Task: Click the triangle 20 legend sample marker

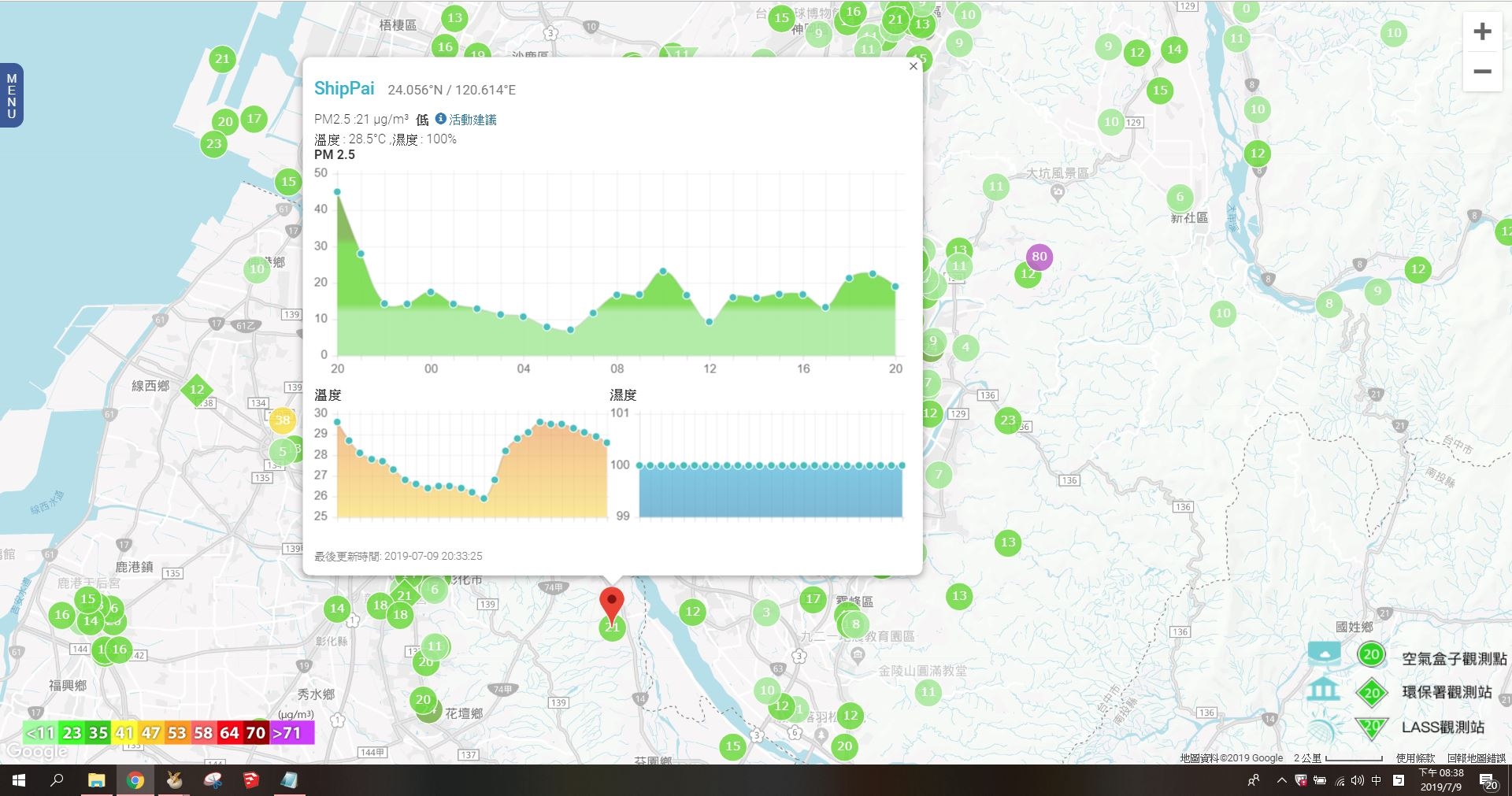Action: [x=1372, y=728]
